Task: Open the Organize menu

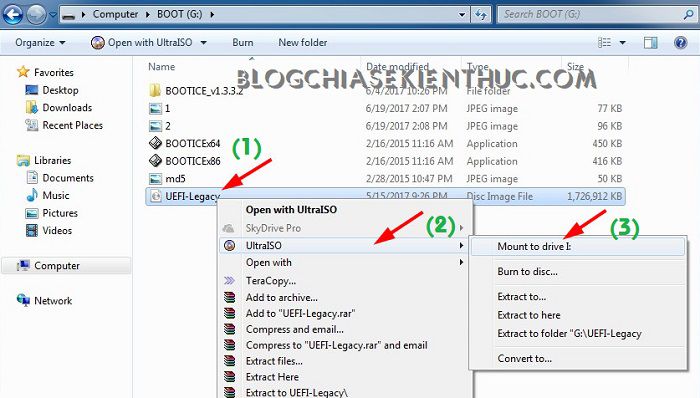Action: coord(40,43)
